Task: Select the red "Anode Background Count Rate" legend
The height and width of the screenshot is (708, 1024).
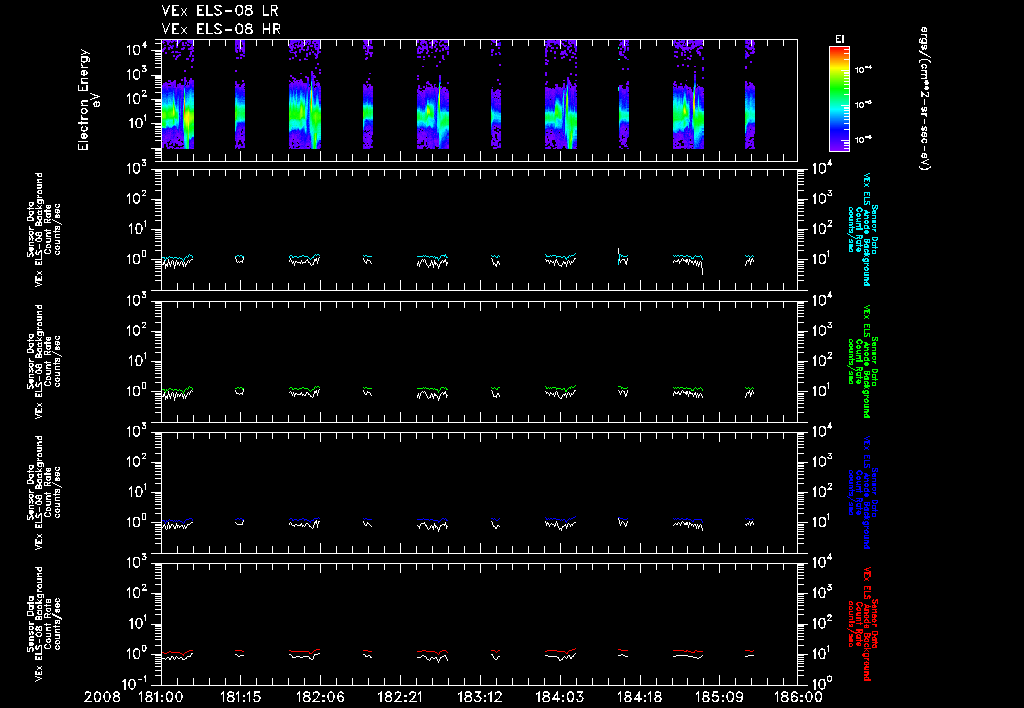Action: [x=863, y=624]
